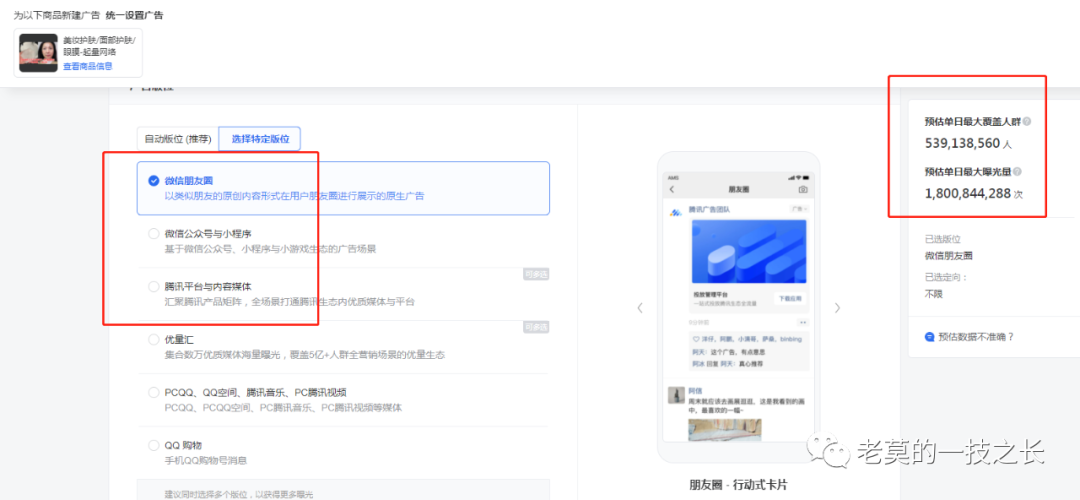Click the 统一设置广告 heading text
Image resolution: width=1080 pixels, height=500 pixels.
coord(134,14)
